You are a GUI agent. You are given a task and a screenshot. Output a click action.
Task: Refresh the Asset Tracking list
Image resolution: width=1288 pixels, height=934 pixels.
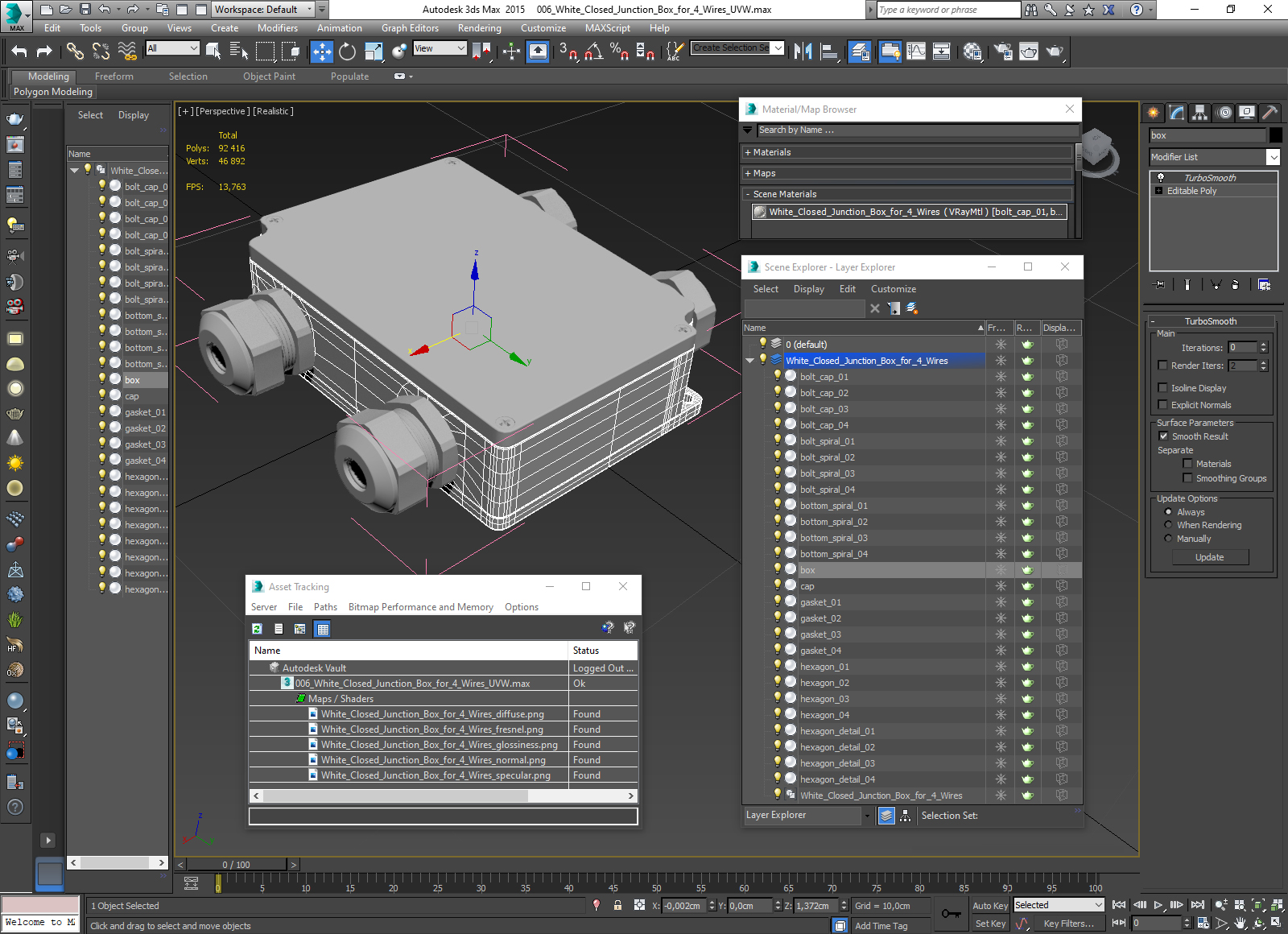click(257, 629)
